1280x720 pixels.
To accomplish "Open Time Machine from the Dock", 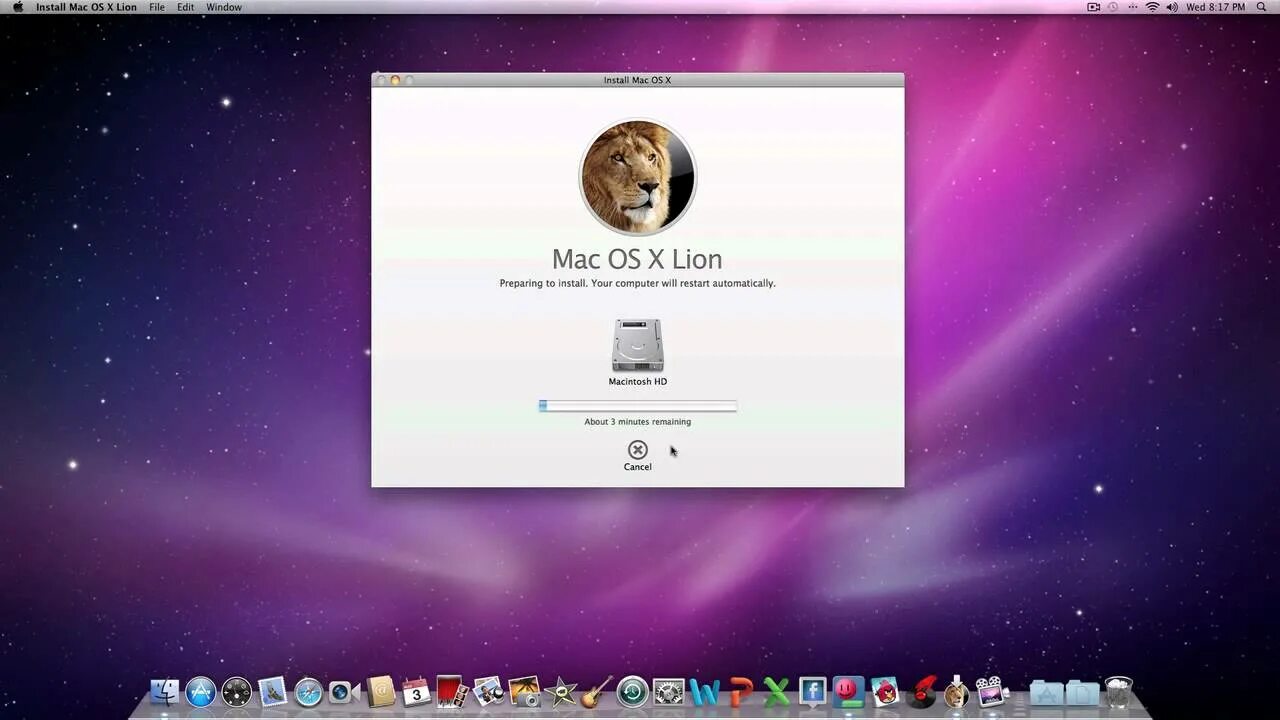I will pos(632,692).
